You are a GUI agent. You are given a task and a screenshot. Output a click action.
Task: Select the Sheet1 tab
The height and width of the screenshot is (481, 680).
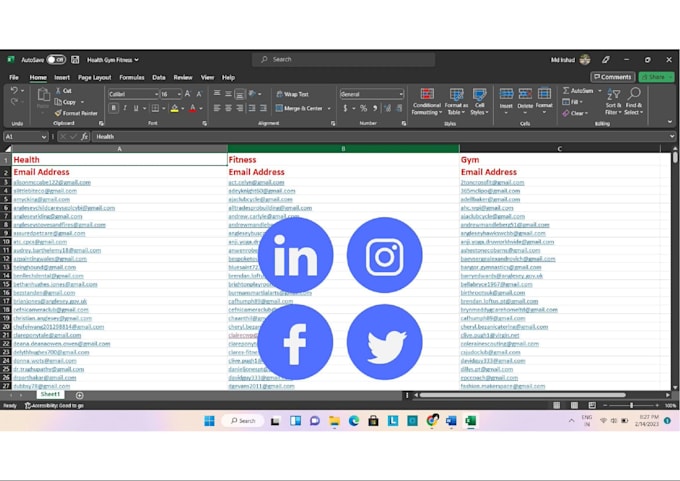50,394
